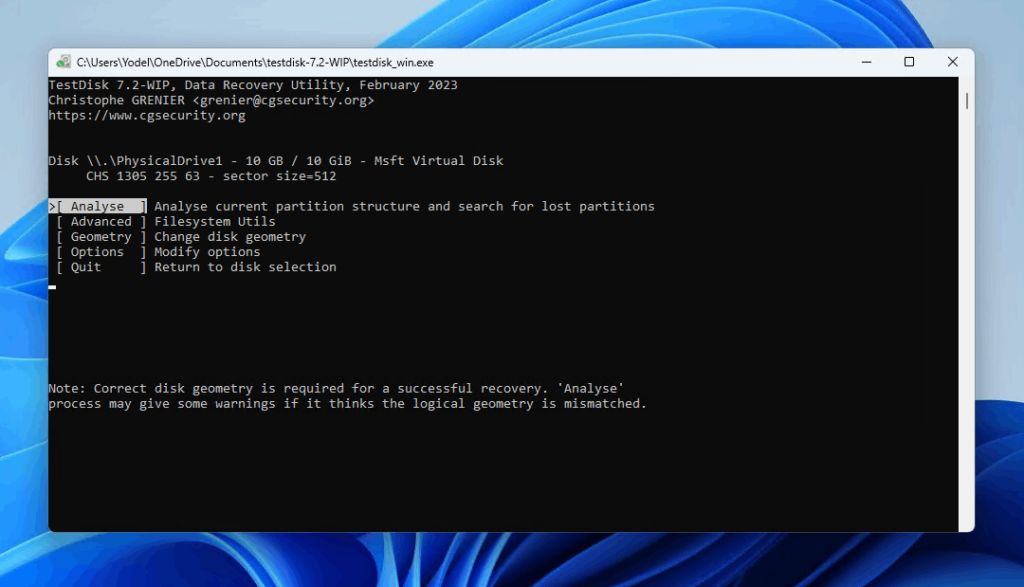Image resolution: width=1024 pixels, height=587 pixels.
Task: Click the TestDisk title bar application icon
Action: [62, 61]
